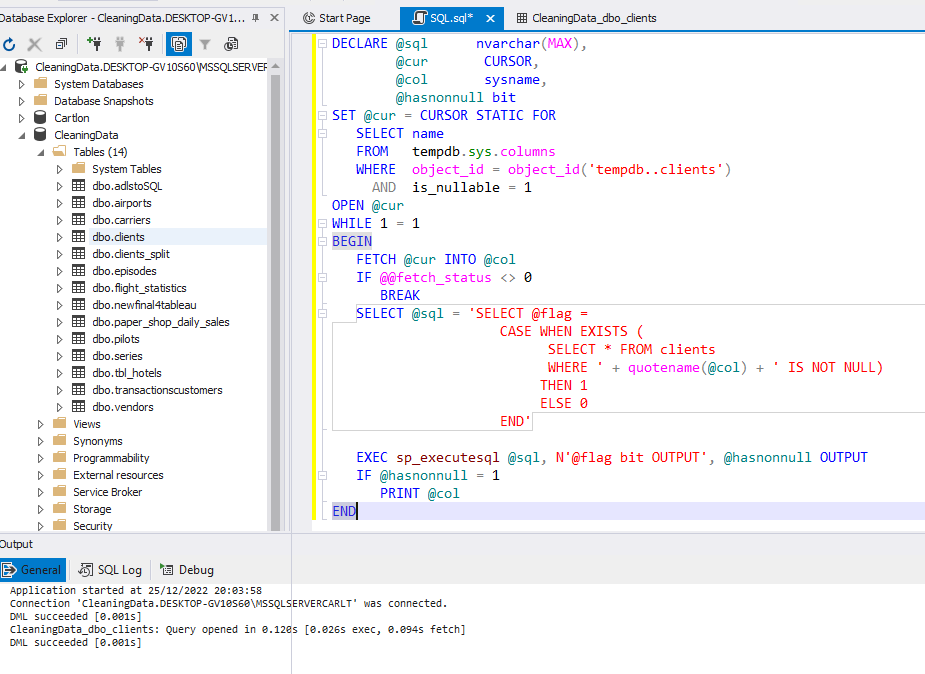Collapse all nodes in Database Explorer
The height and width of the screenshot is (674, 925).
tap(61, 44)
